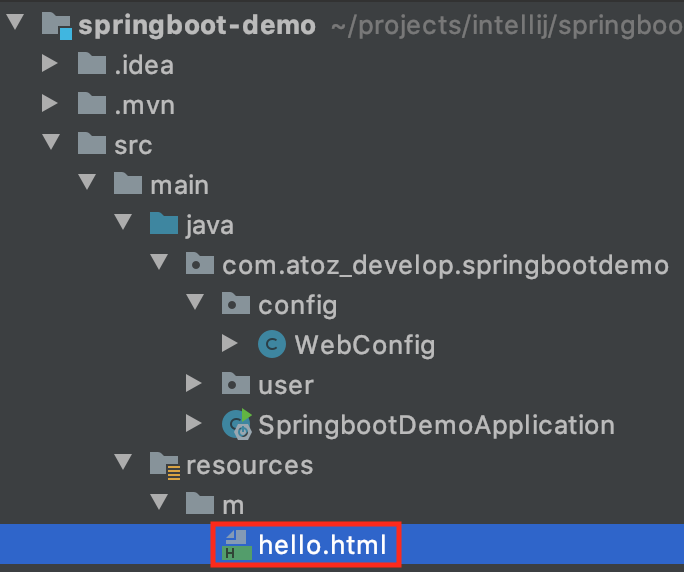684x572 pixels.
Task: Collapse the java source folder arrow
Action: click(123, 222)
